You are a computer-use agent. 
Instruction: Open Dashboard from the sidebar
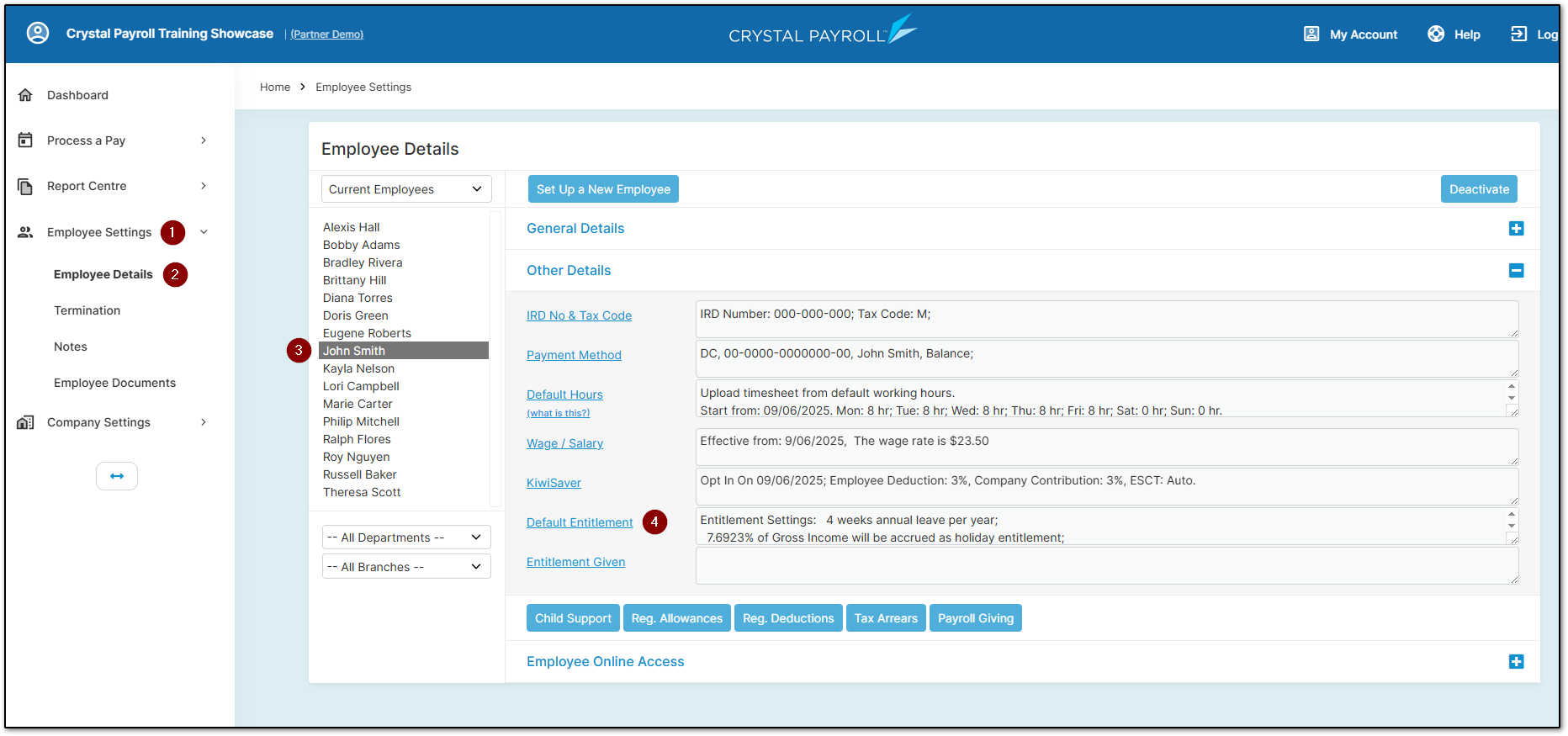(77, 95)
